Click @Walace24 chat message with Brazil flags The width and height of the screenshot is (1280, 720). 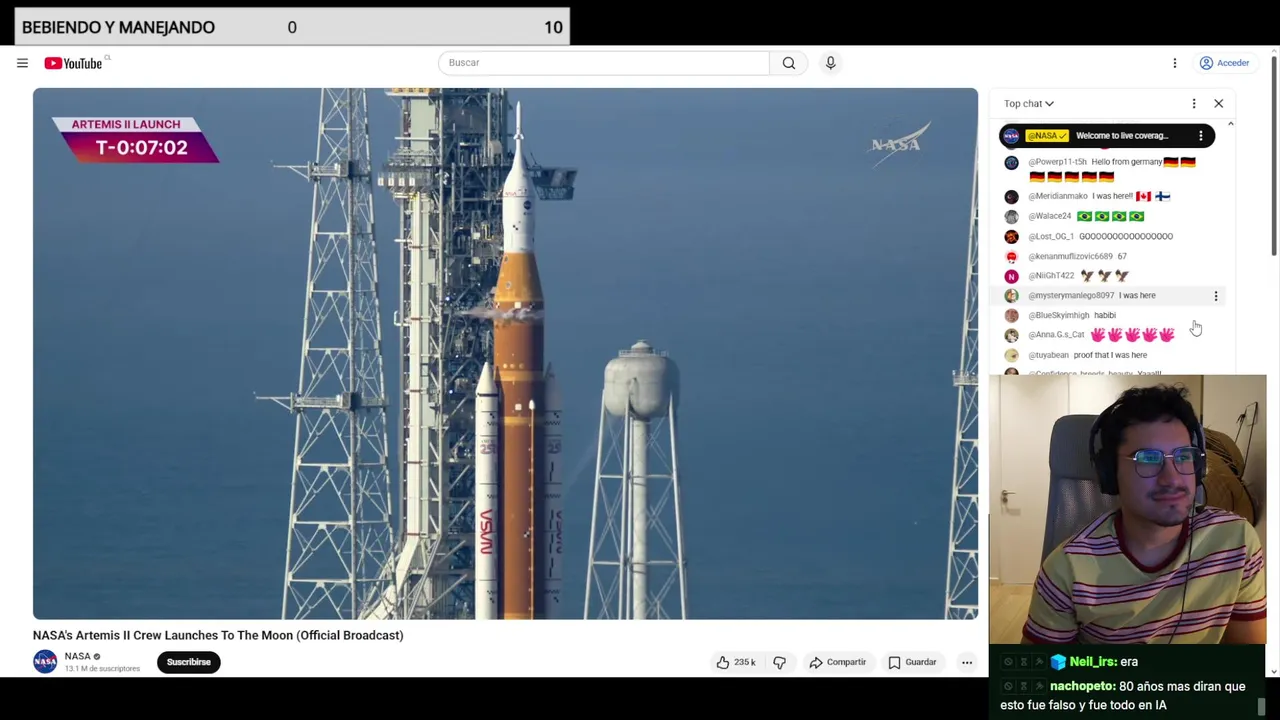click(1110, 216)
